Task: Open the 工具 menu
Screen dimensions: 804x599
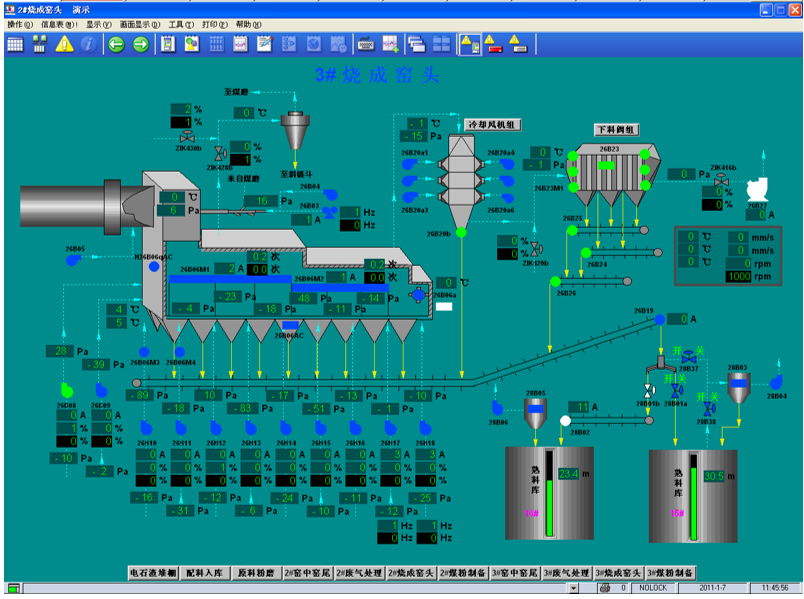Action: click(181, 24)
